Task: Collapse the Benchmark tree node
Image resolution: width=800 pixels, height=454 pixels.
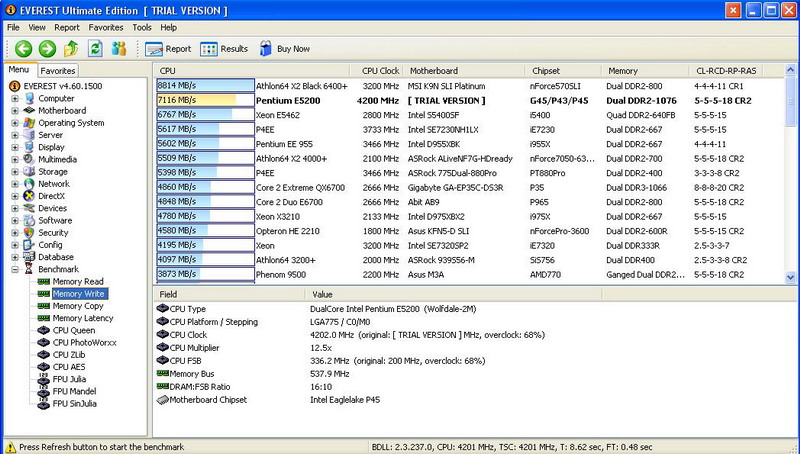Action: point(15,269)
